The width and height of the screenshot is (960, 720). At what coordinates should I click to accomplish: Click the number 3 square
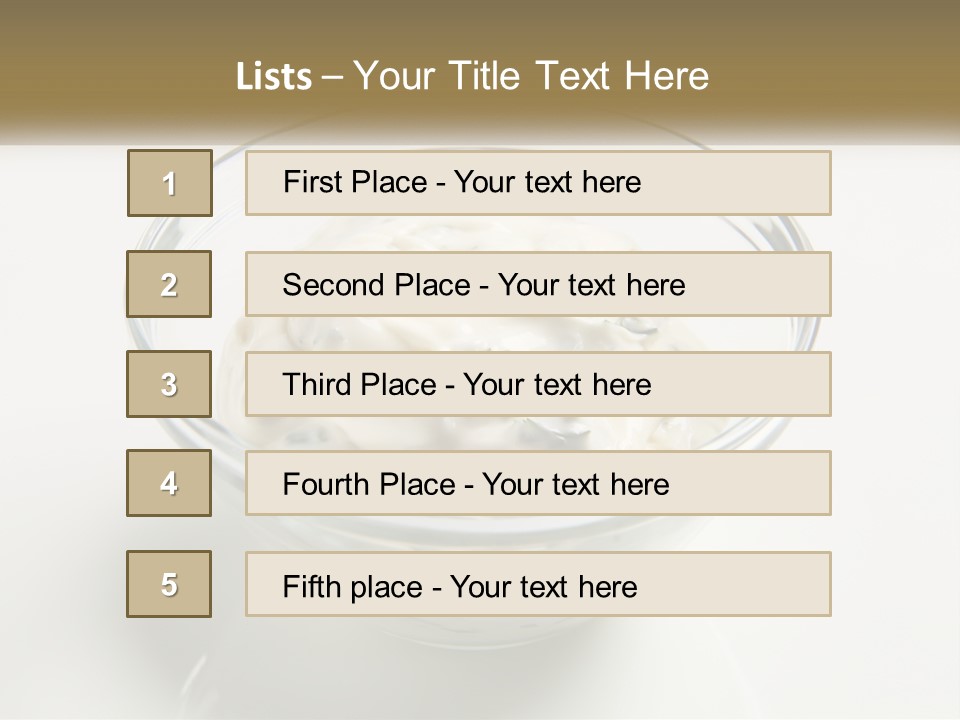[x=169, y=384]
